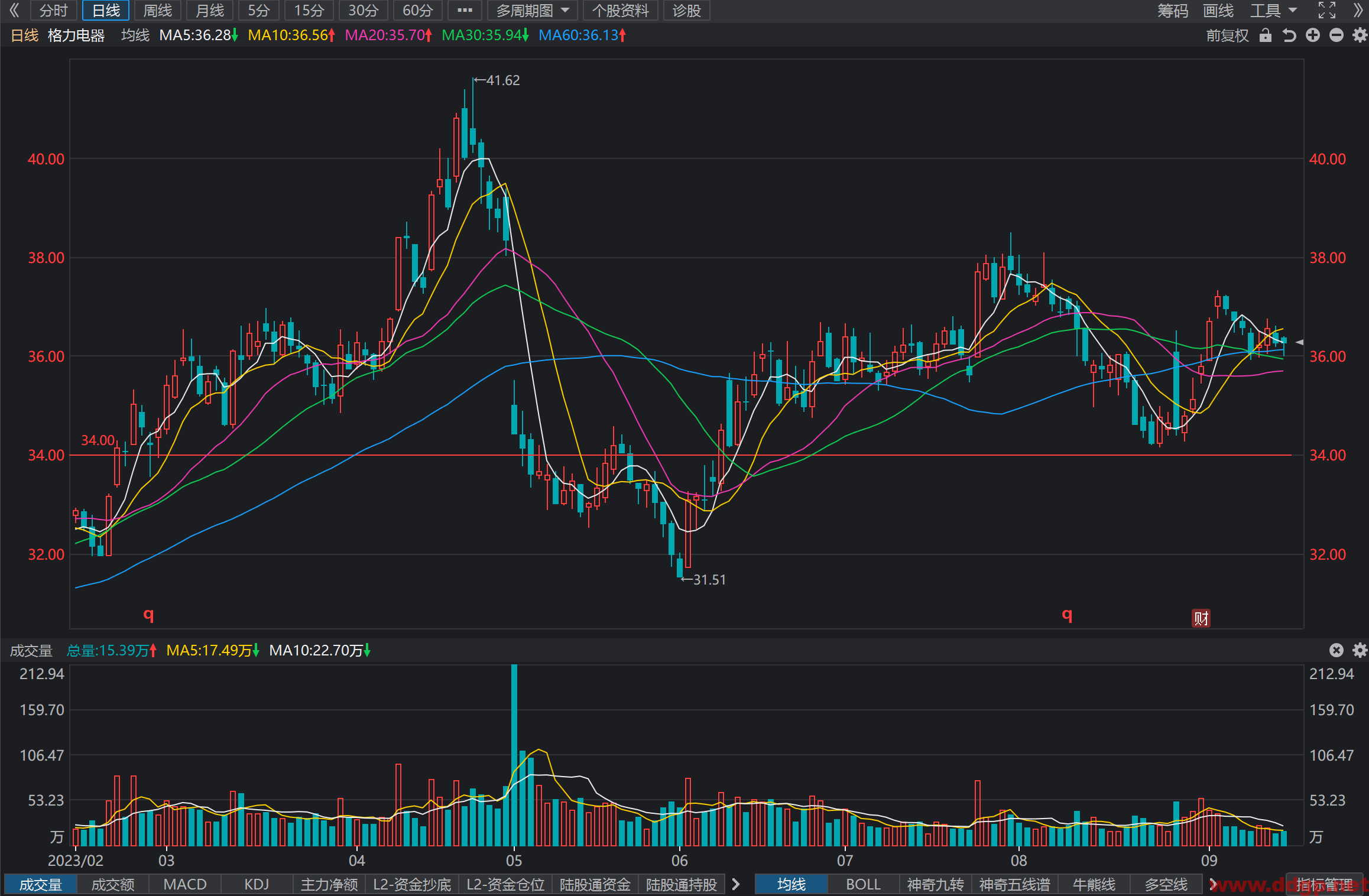The image size is (1369, 896).
Task: Open main chart settings gear
Action: point(1360,35)
